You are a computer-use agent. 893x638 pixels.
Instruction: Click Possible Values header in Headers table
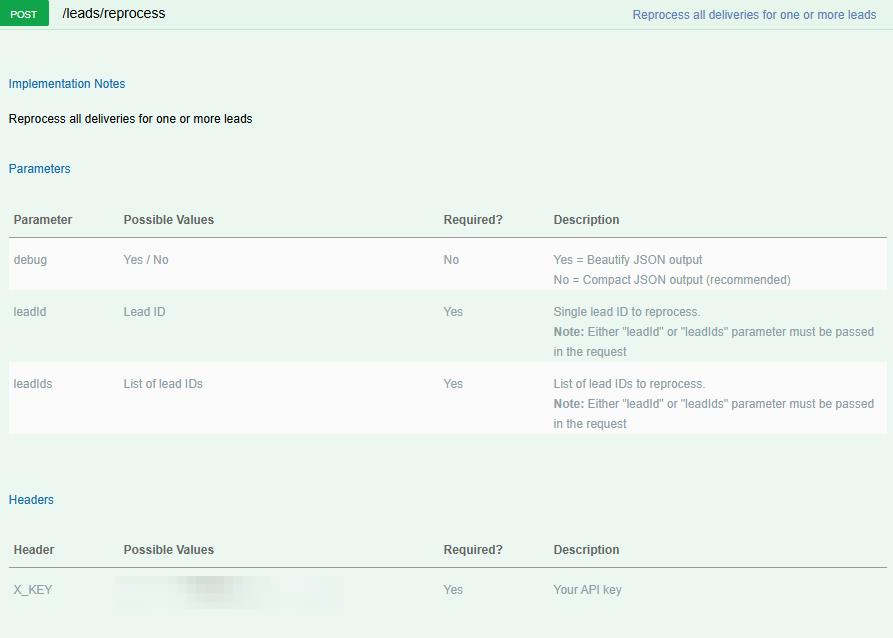point(169,550)
